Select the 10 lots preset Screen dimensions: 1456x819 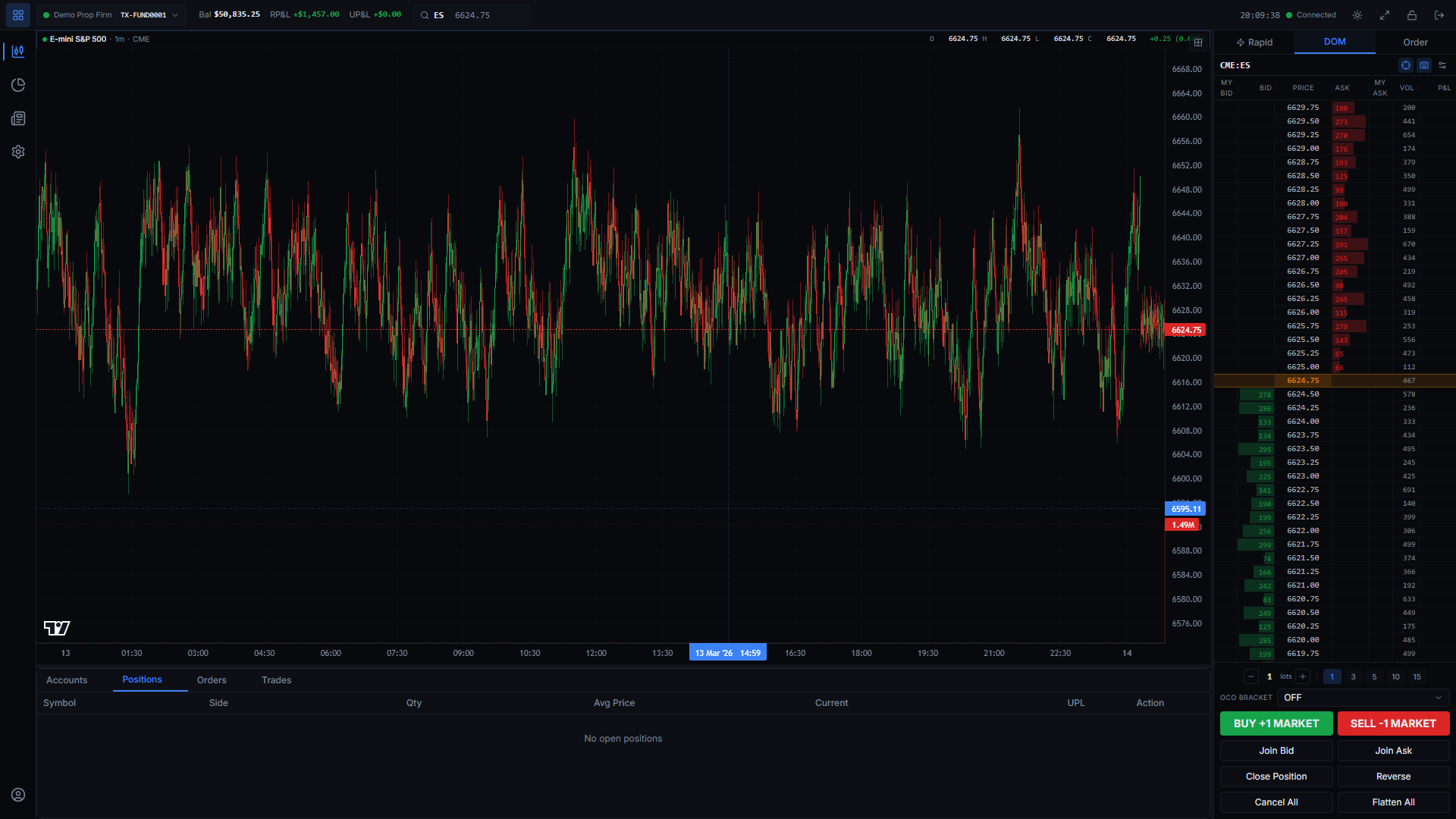click(1395, 676)
